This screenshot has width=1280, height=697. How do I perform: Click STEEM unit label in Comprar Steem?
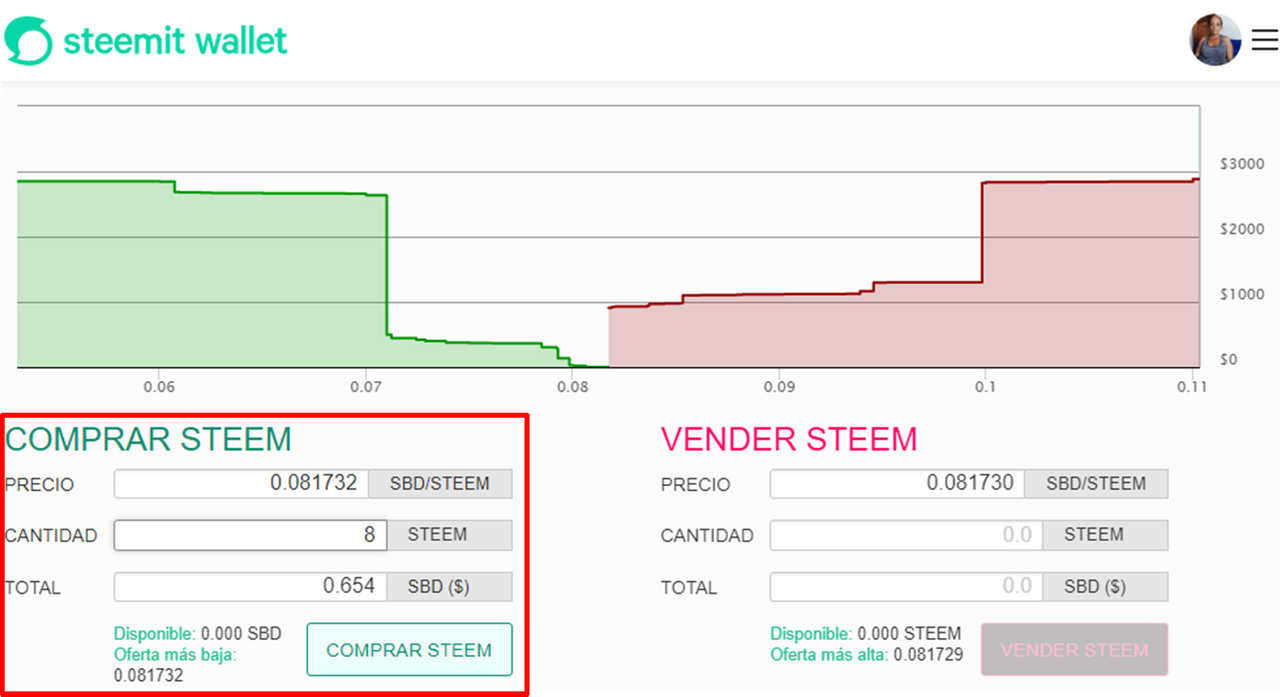pos(449,535)
